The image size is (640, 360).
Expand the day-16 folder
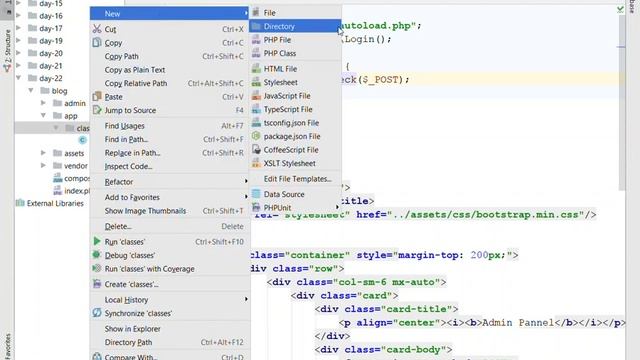tap(18, 16)
